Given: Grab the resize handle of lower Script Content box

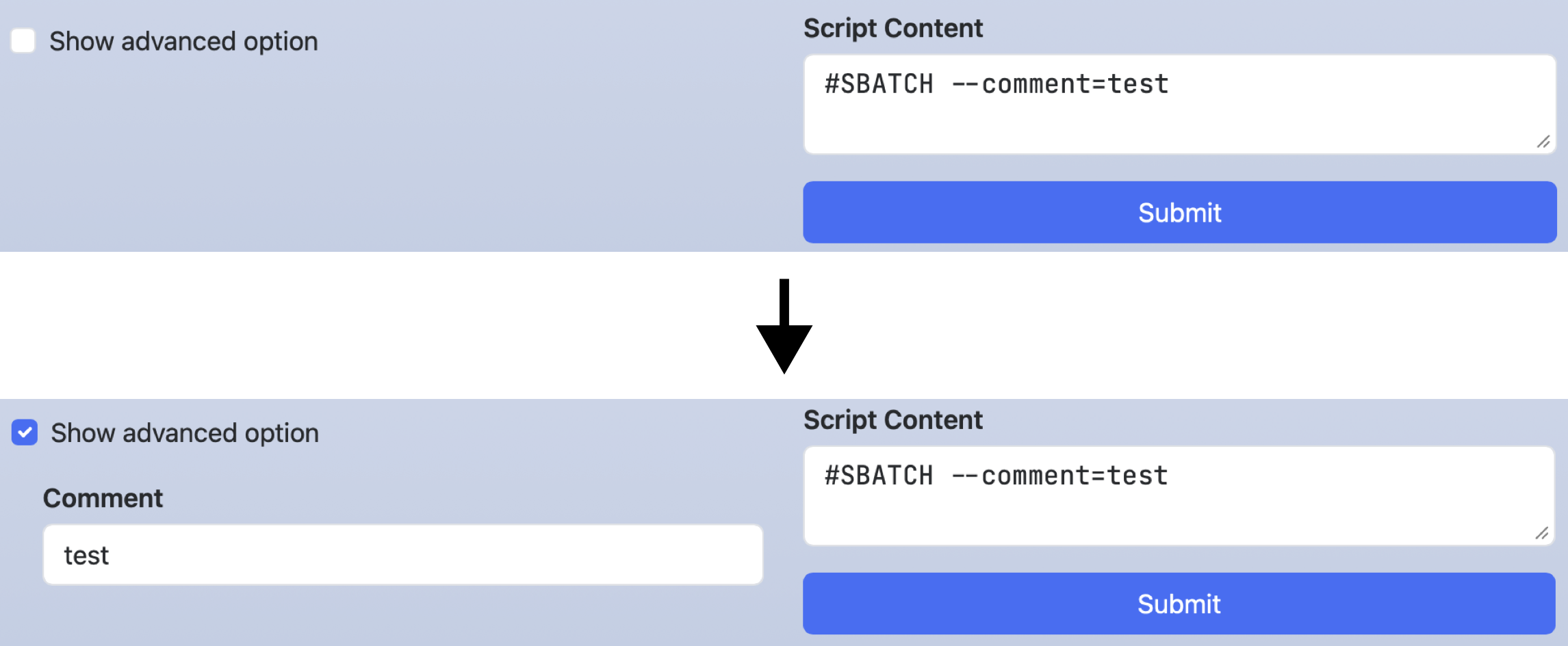Looking at the screenshot, I should tap(1541, 533).
